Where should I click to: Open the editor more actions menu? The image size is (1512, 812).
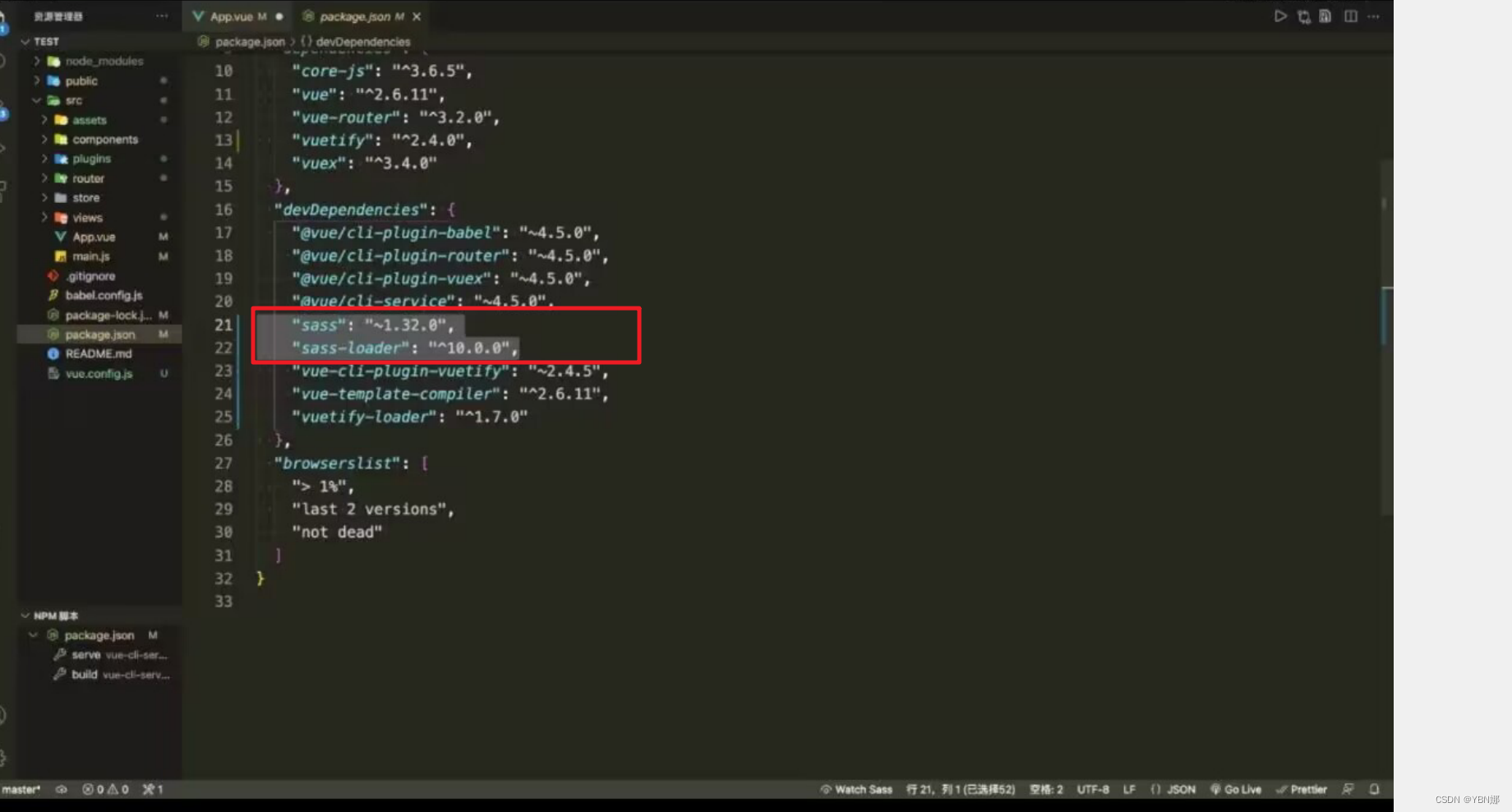(x=1374, y=16)
